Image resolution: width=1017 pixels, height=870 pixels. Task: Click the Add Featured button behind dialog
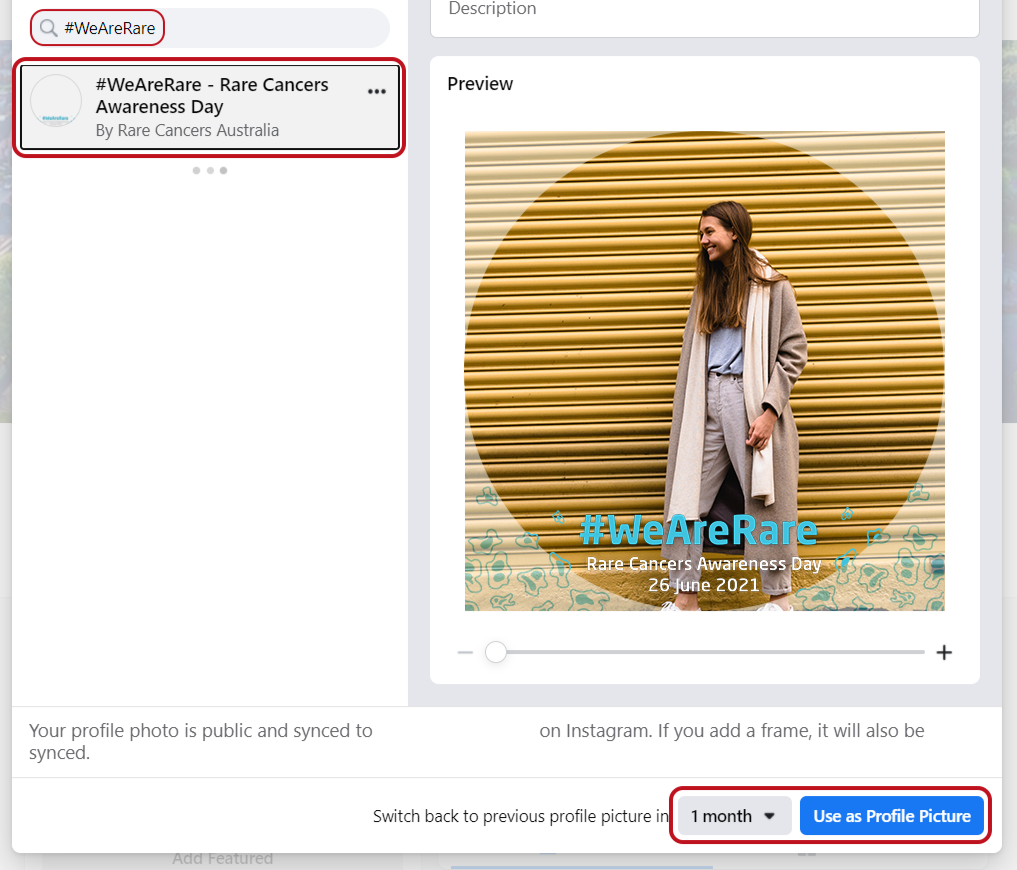coord(222,859)
